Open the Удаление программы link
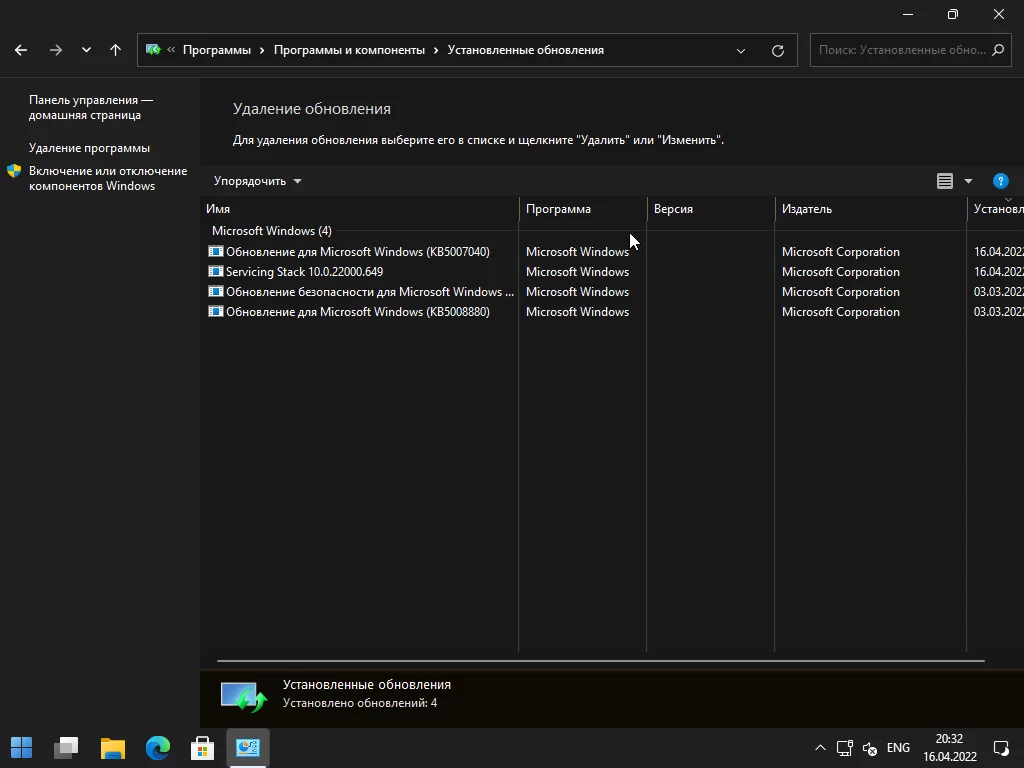 click(89, 148)
